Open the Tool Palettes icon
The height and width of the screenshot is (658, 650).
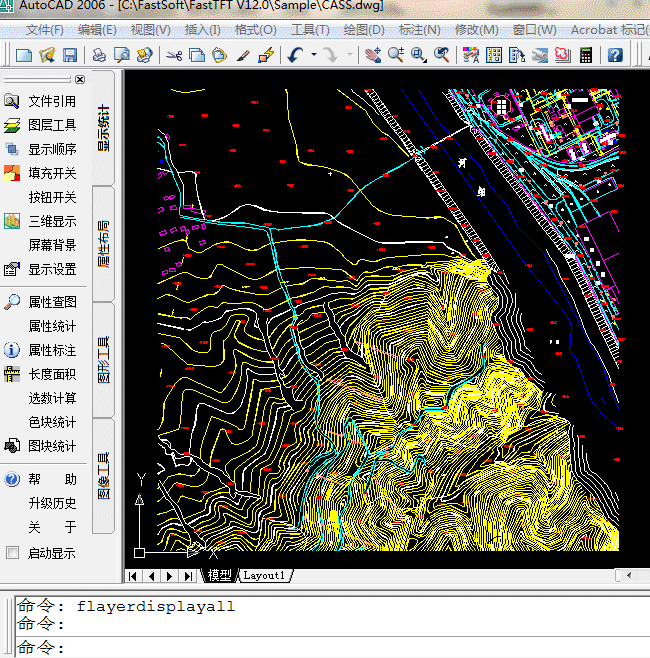(517, 55)
